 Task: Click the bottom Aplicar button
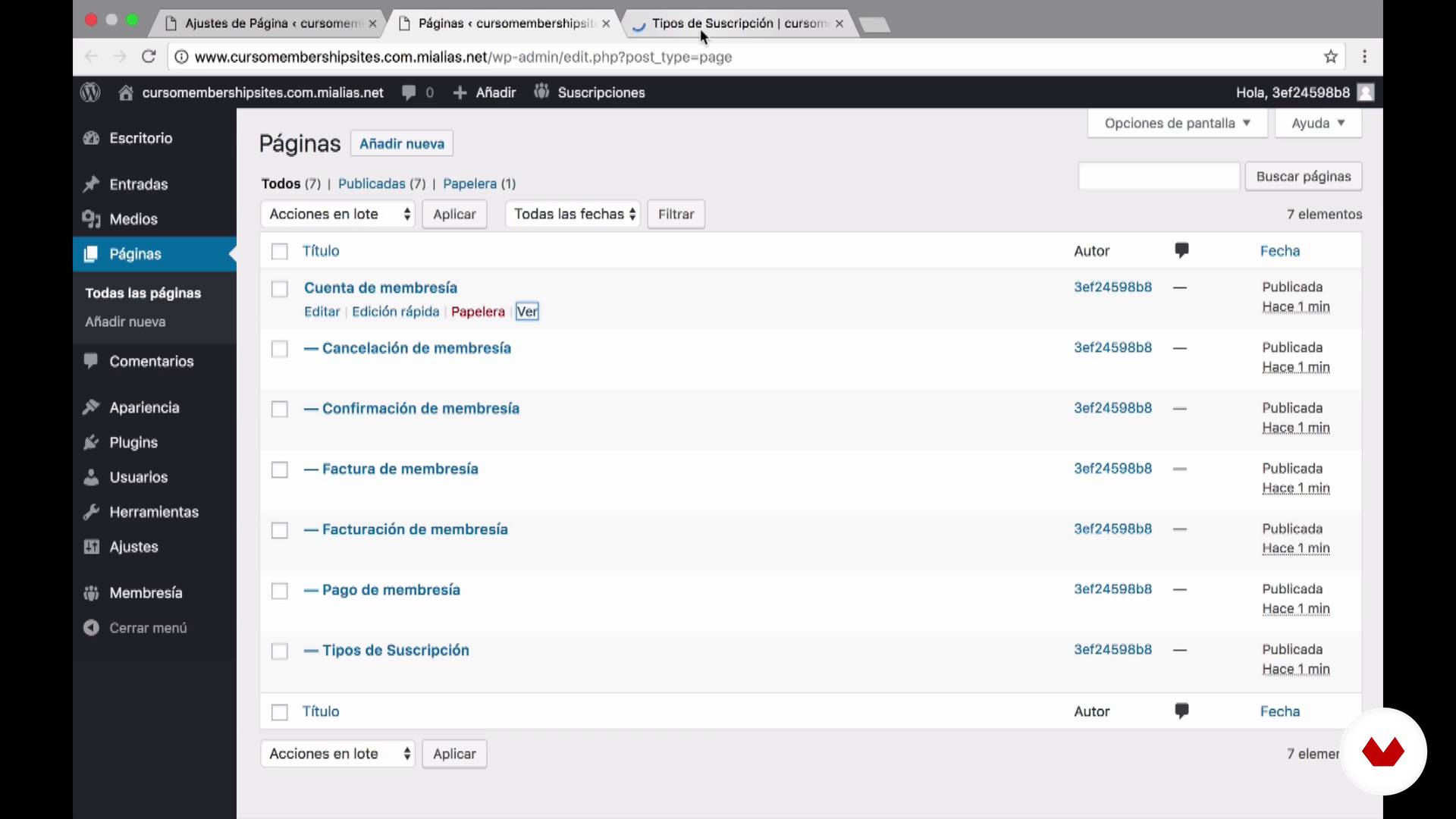point(454,754)
